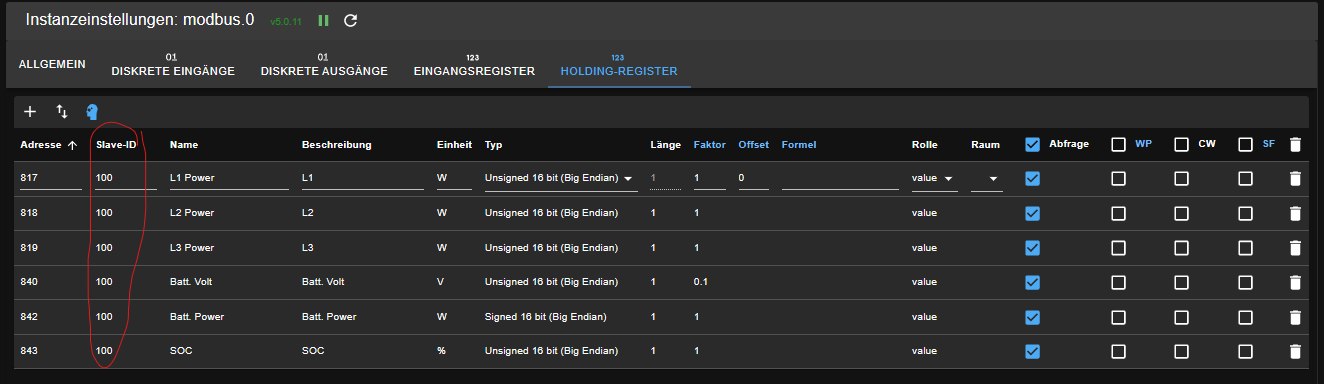Screen dimensions: 1324x384
Task: Enable SF for Batt. Power row
Action: click(x=1246, y=317)
